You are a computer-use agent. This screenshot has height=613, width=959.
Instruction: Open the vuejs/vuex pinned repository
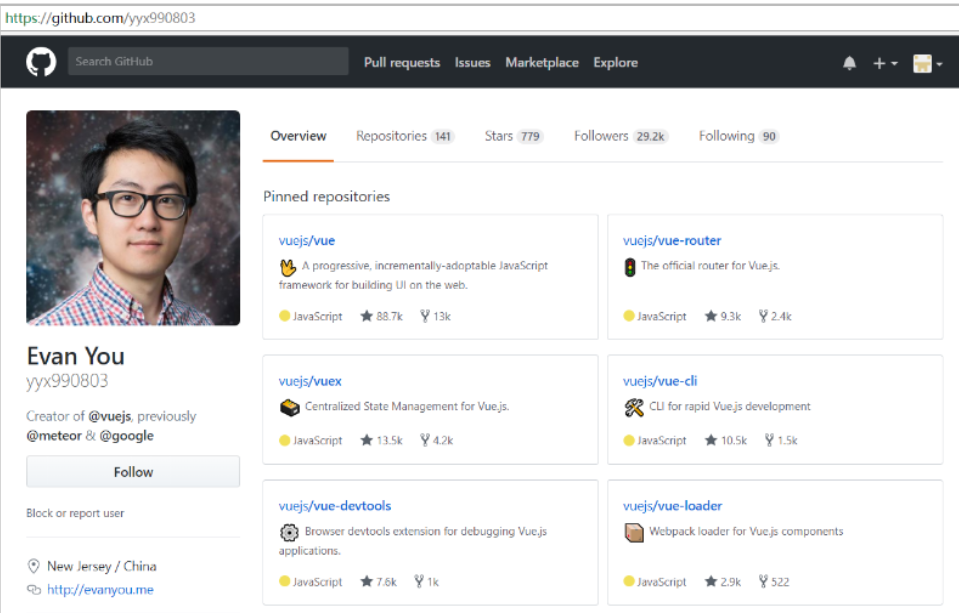[310, 381]
